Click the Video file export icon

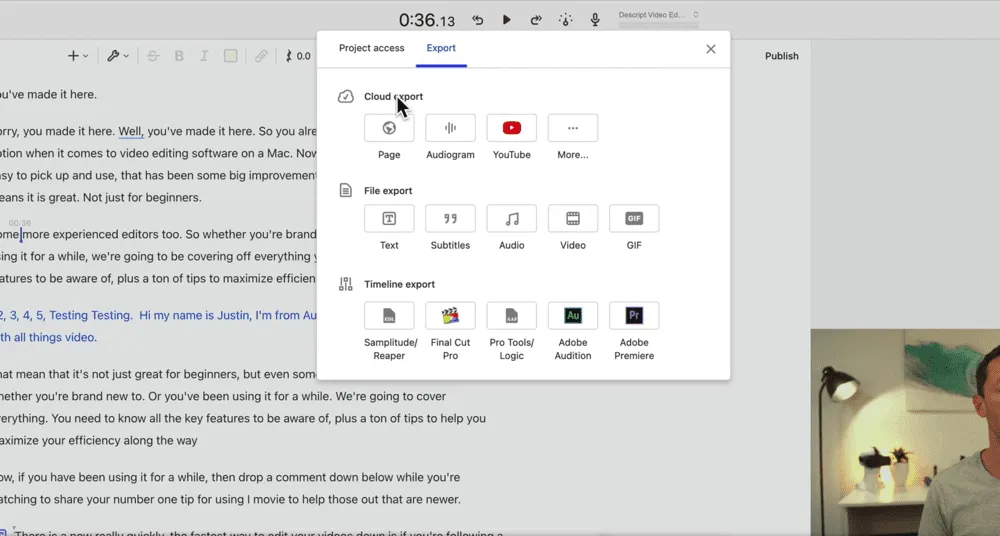pos(573,219)
